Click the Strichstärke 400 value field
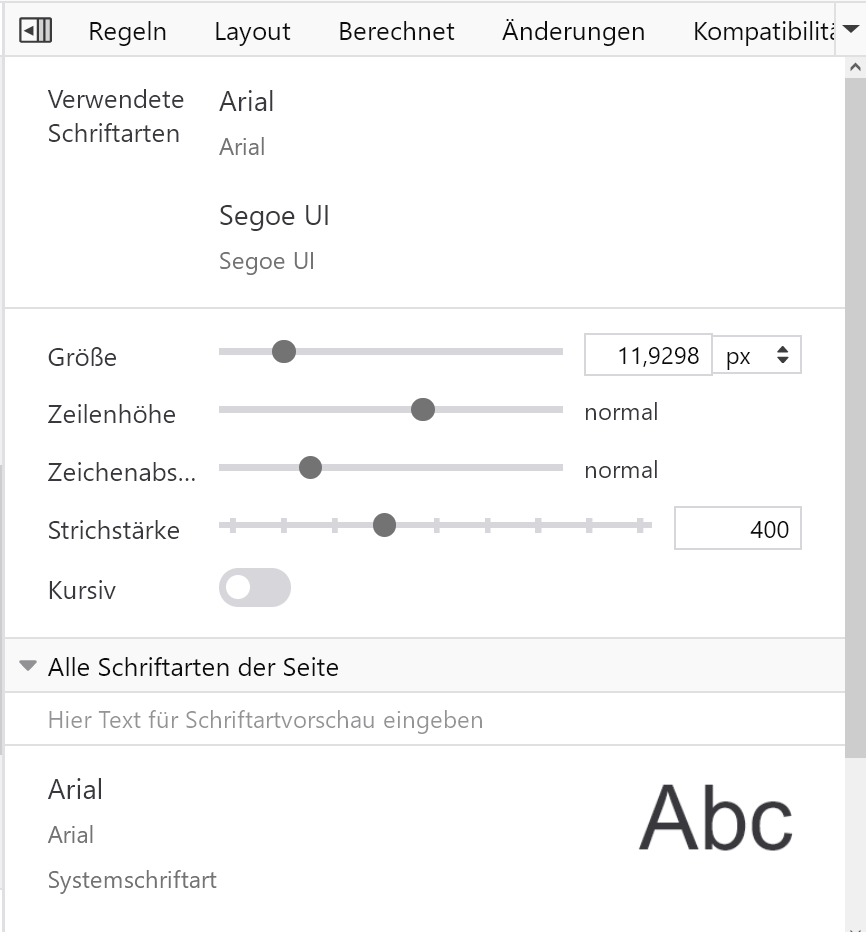This screenshot has width=866, height=932. 737,529
